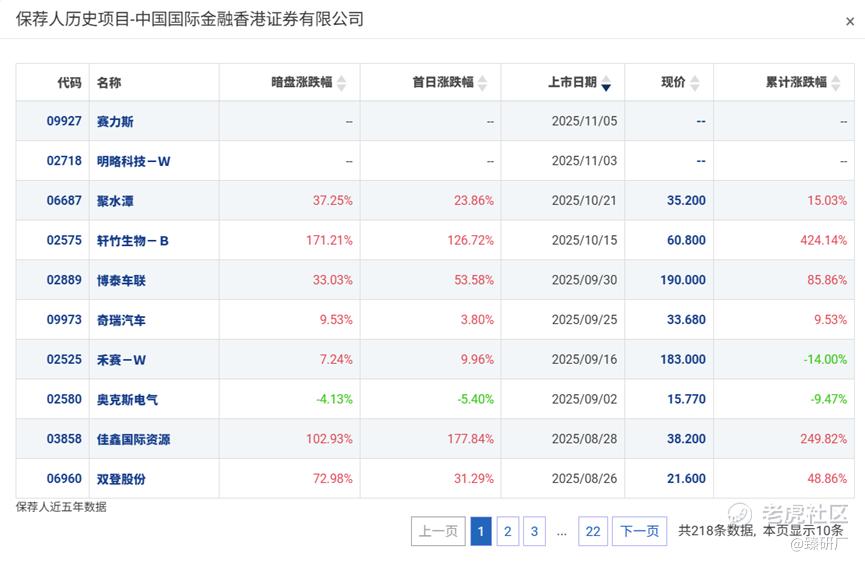The height and width of the screenshot is (564, 865).
Task: Click cumulative gain 249.82%
Action: click(x=824, y=439)
